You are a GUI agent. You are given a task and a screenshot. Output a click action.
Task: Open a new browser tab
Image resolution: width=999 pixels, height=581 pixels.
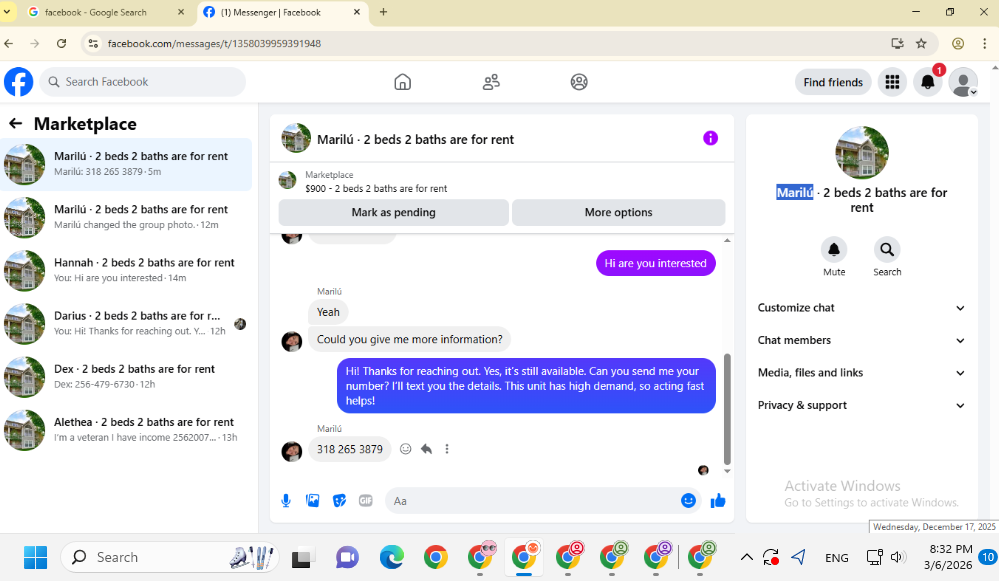click(x=384, y=12)
